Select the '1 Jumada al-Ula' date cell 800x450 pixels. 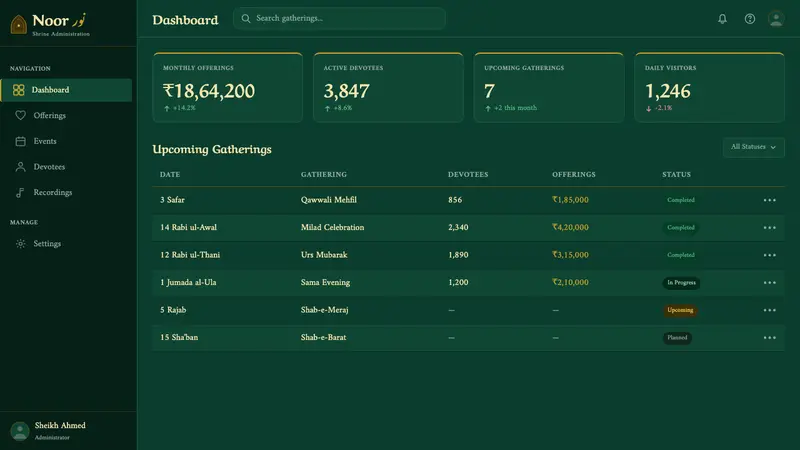pyautogui.click(x=188, y=283)
